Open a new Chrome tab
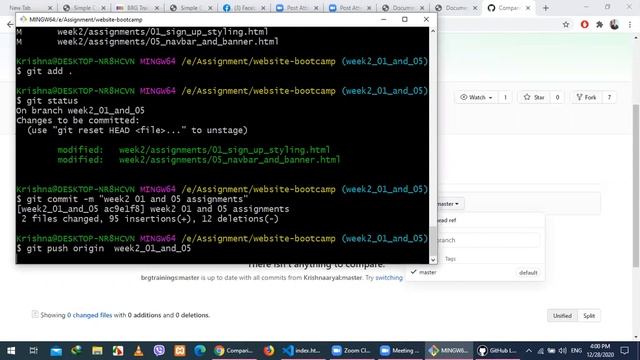This screenshot has height=360, width=640. [546, 8]
